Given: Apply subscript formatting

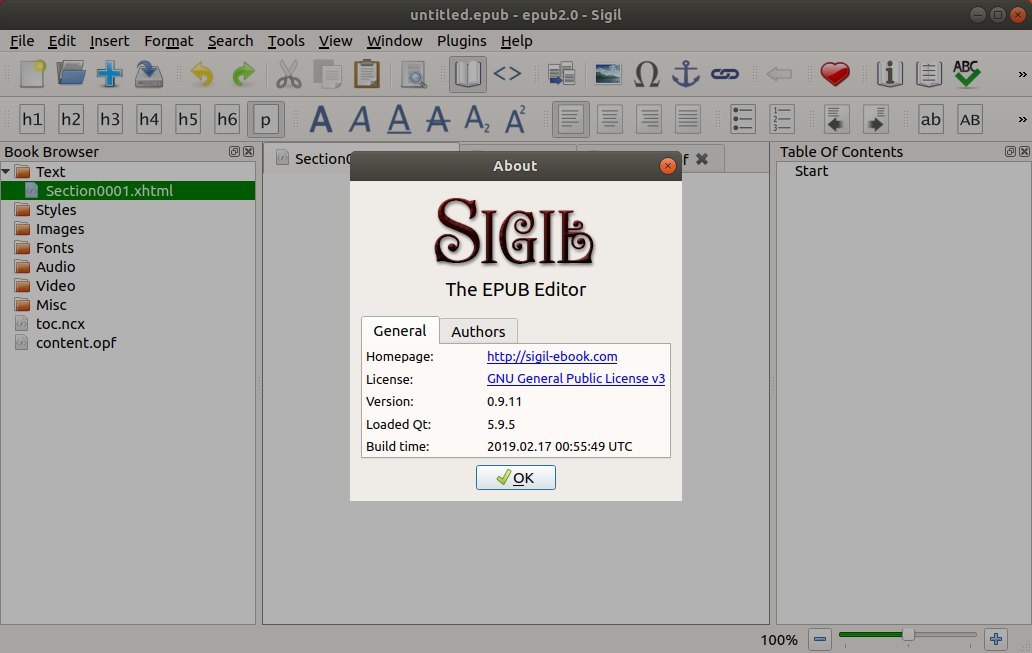Looking at the screenshot, I should tap(477, 119).
